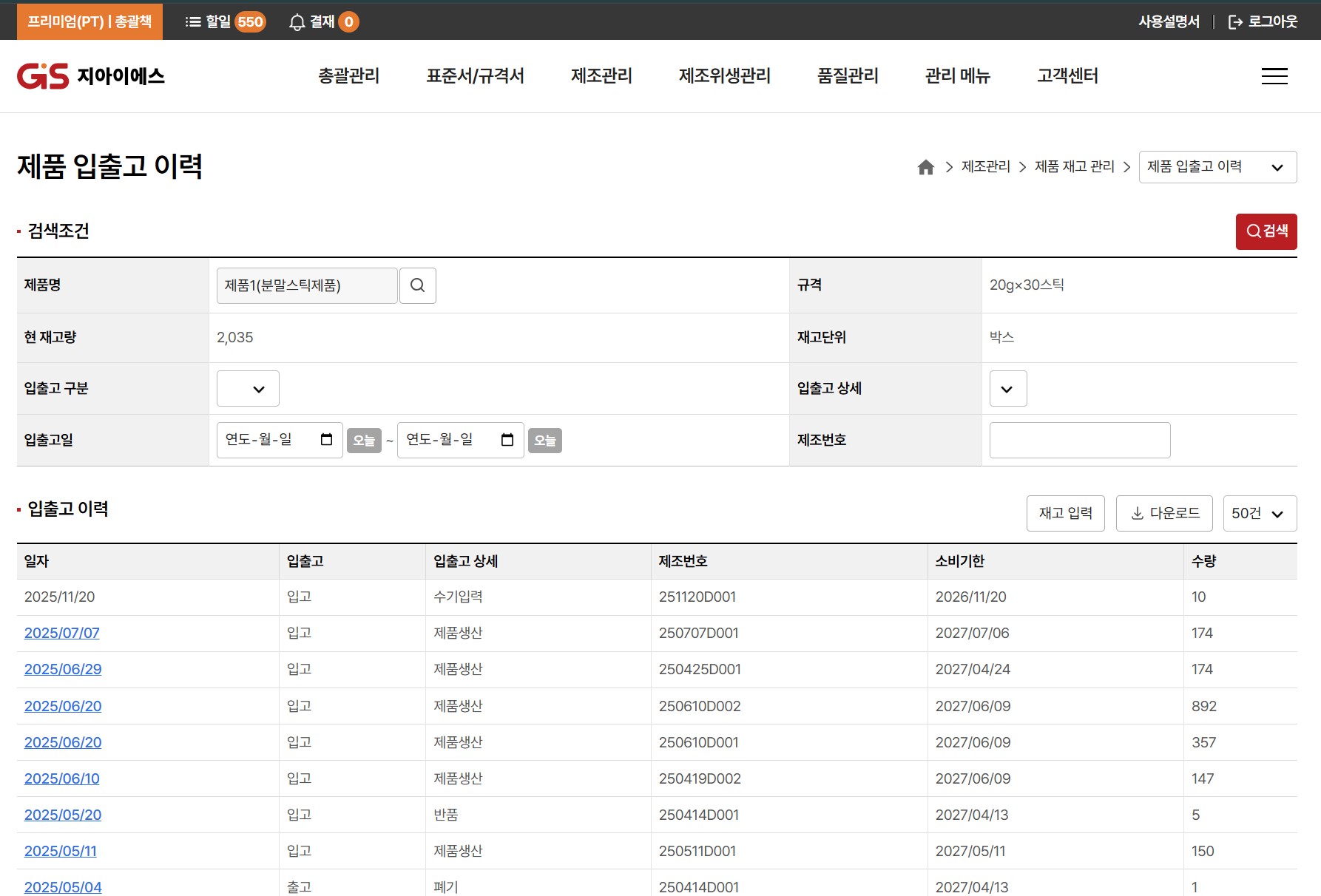Open the 제품 입출고 이력 breadcrumb dropdown
1321x896 pixels.
pyautogui.click(x=1217, y=167)
